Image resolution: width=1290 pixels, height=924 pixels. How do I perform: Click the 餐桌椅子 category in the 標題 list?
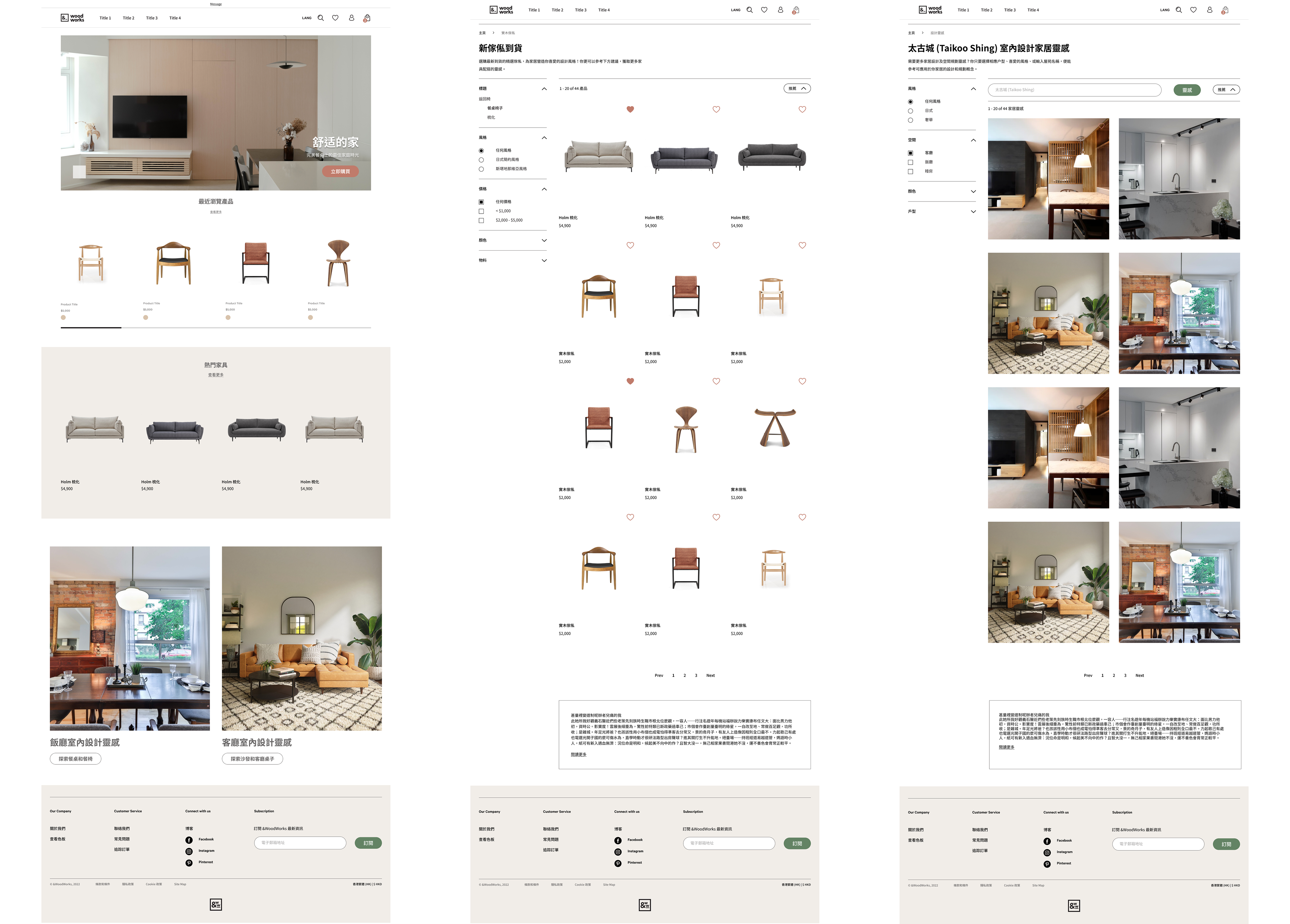coord(495,108)
